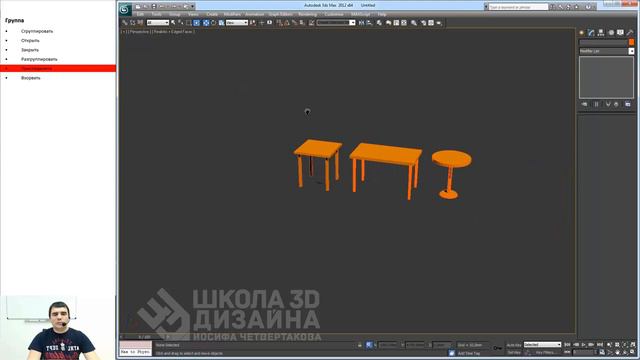This screenshot has width=640, height=360.
Task: Toggle Percent Snap in main toolbar
Action: [x=294, y=23]
